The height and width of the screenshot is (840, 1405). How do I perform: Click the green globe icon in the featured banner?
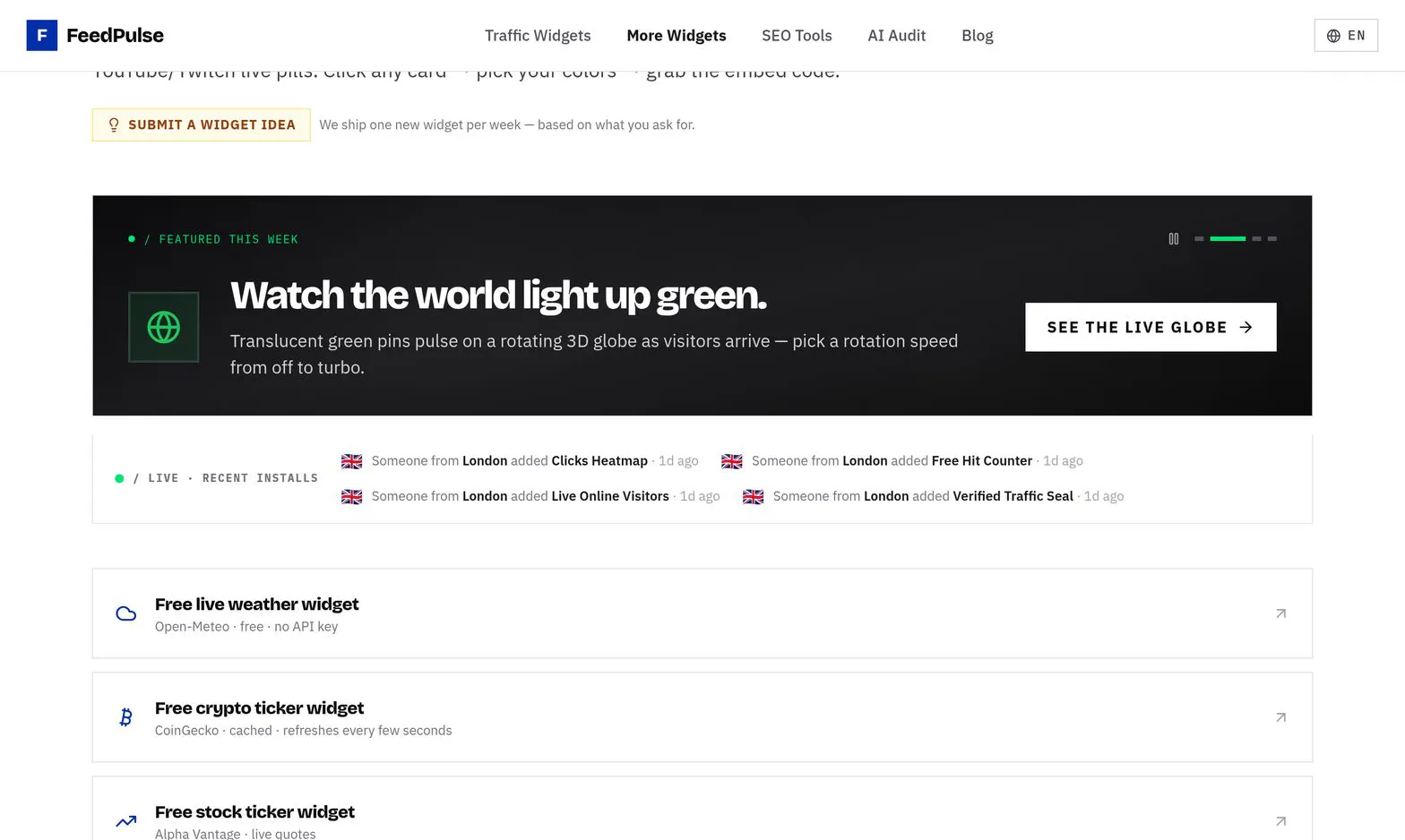click(x=164, y=327)
